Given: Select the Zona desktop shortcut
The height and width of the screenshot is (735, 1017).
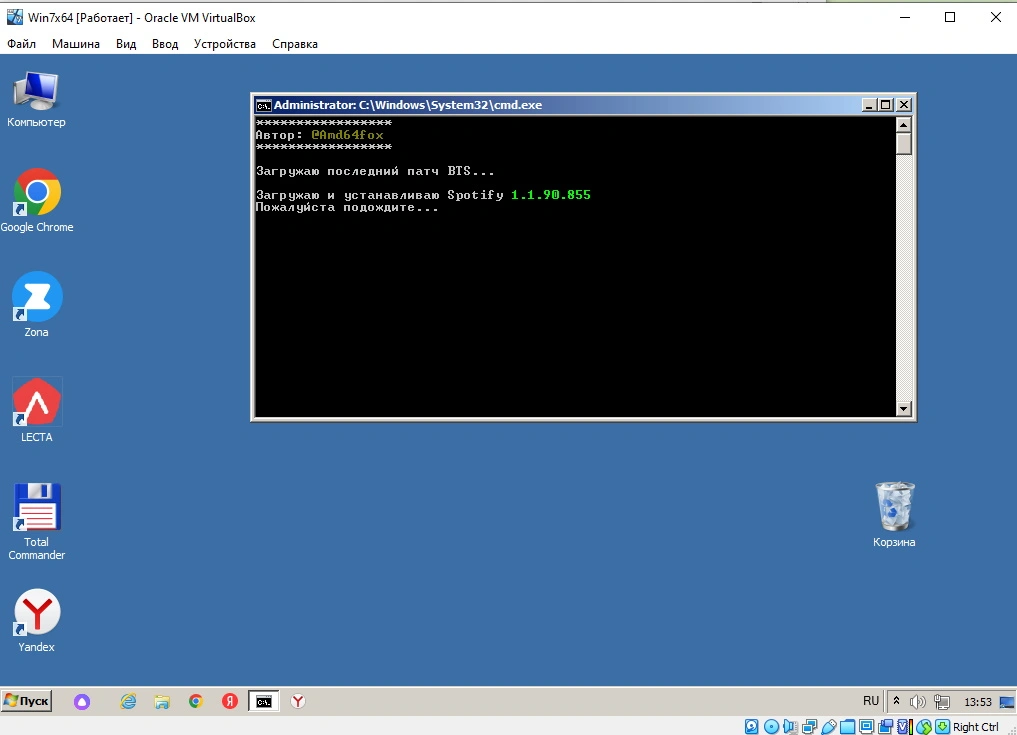Looking at the screenshot, I should tap(36, 305).
